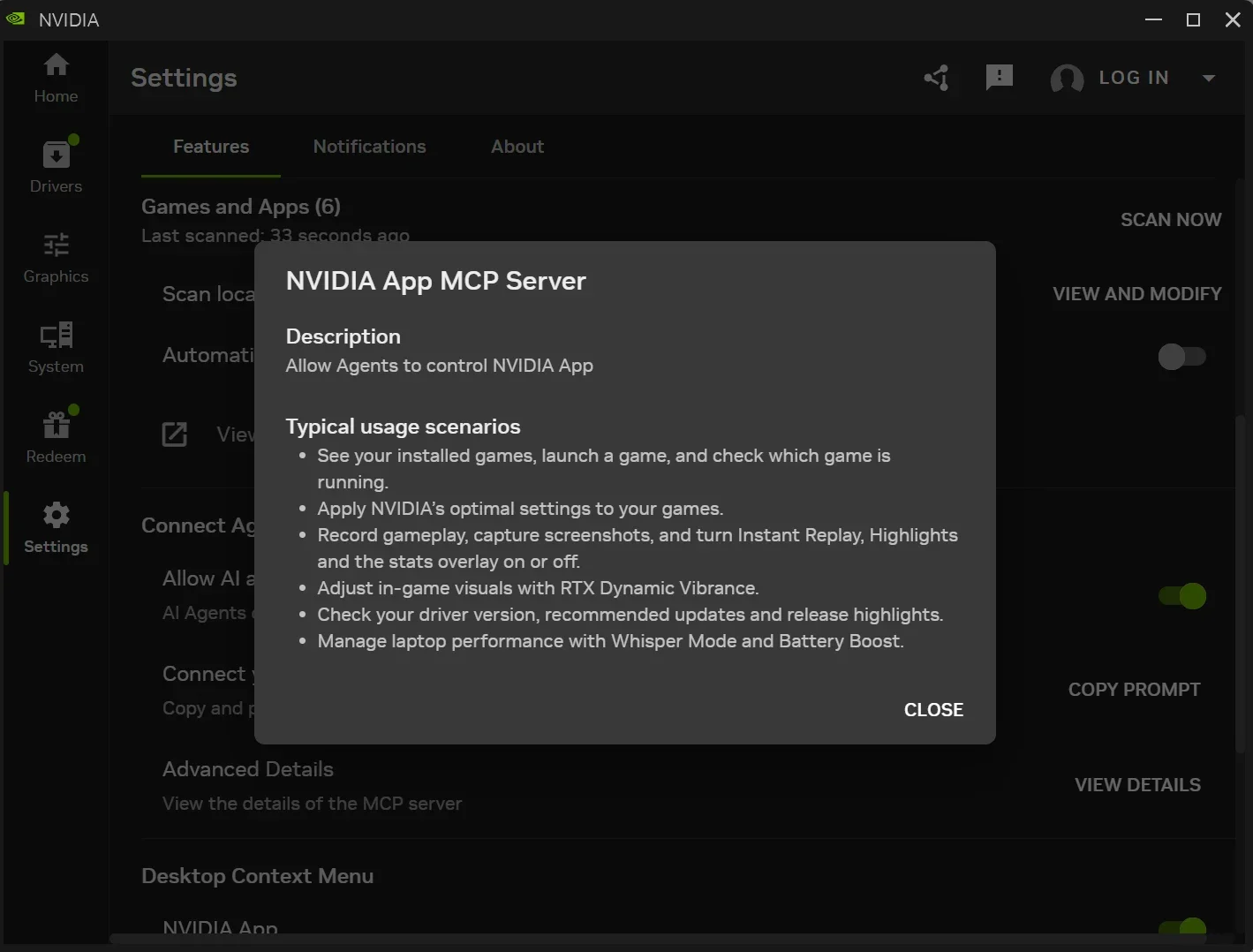The height and width of the screenshot is (952, 1253).
Task: Click "Allow Agents to control NVIDIA App" text
Action: click(x=440, y=366)
